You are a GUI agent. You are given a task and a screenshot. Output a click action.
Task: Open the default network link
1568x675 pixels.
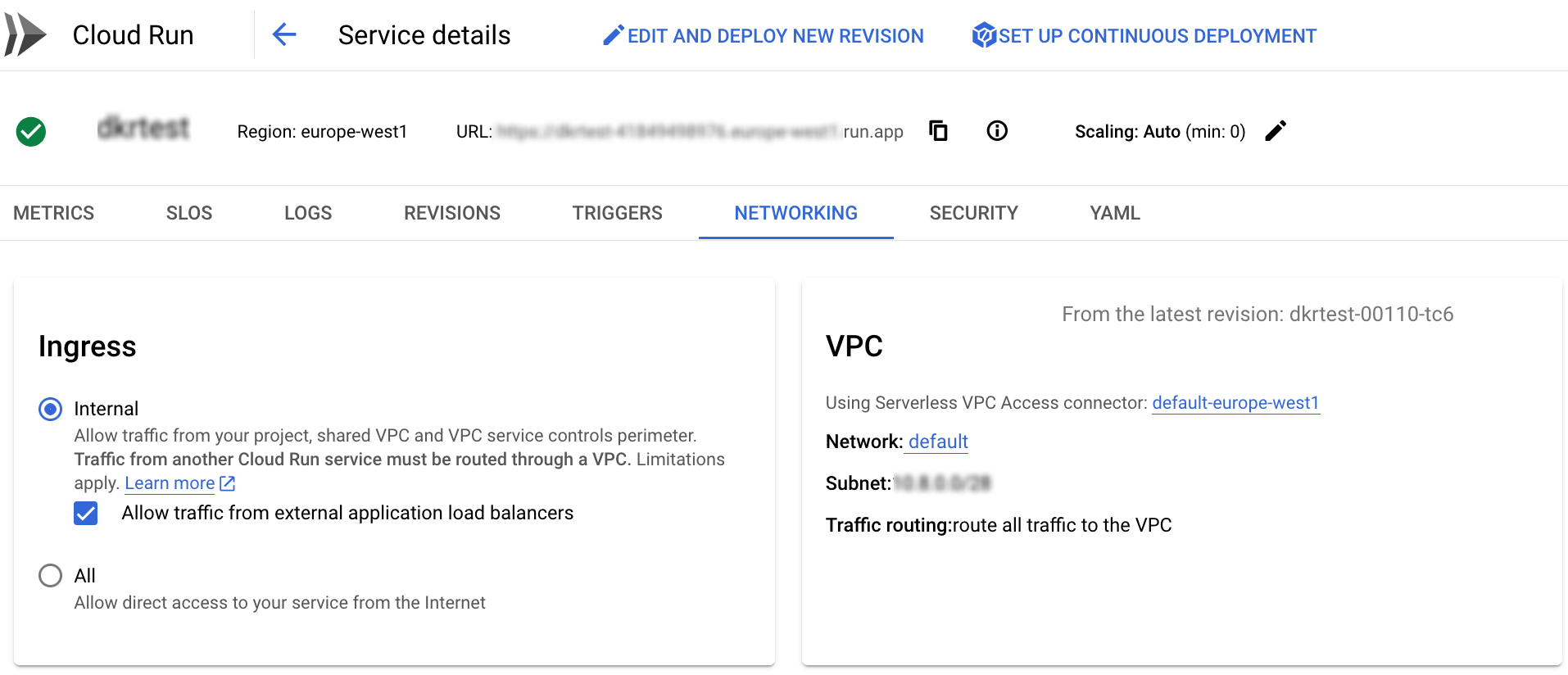pyautogui.click(x=938, y=442)
